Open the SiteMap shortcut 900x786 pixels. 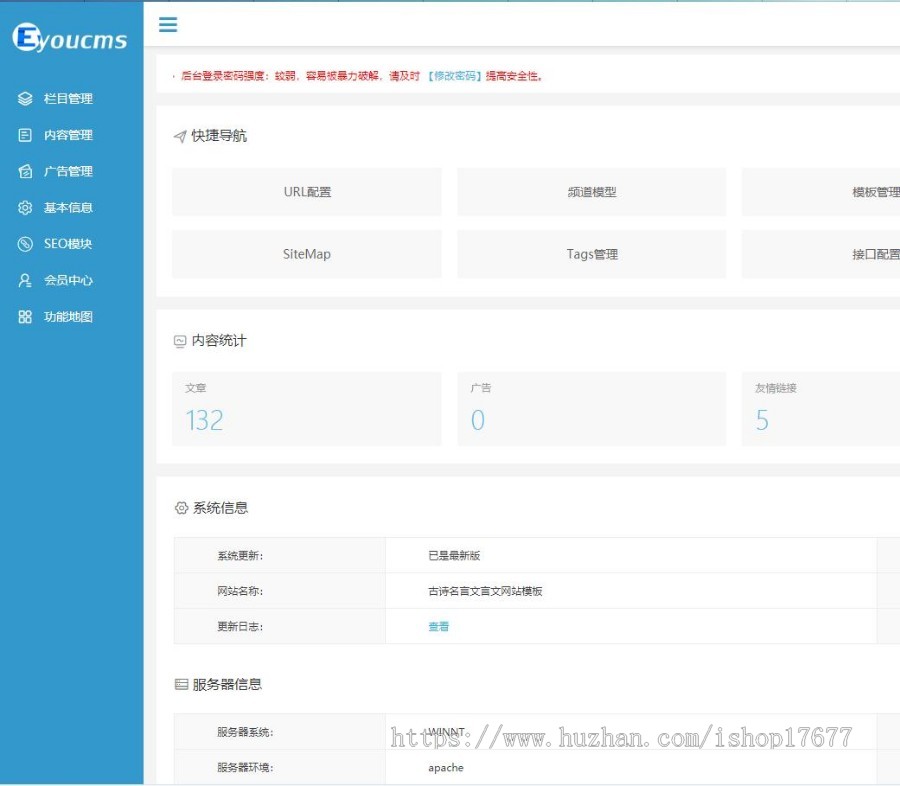pyautogui.click(x=307, y=254)
